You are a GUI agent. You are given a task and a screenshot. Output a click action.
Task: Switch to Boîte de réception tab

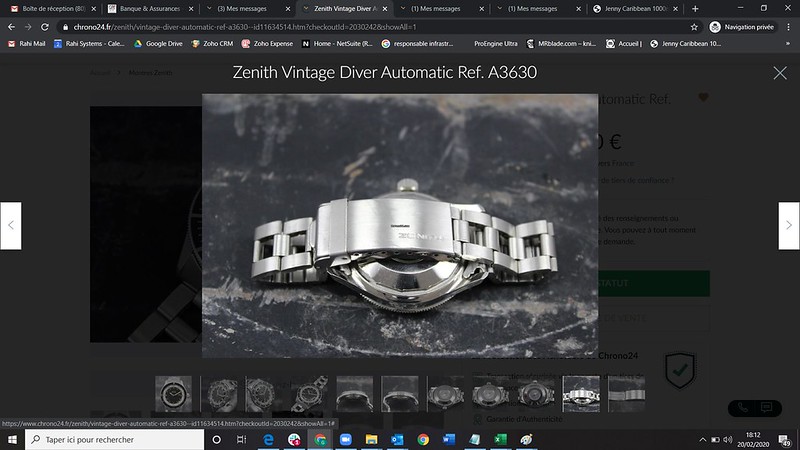(x=53, y=9)
